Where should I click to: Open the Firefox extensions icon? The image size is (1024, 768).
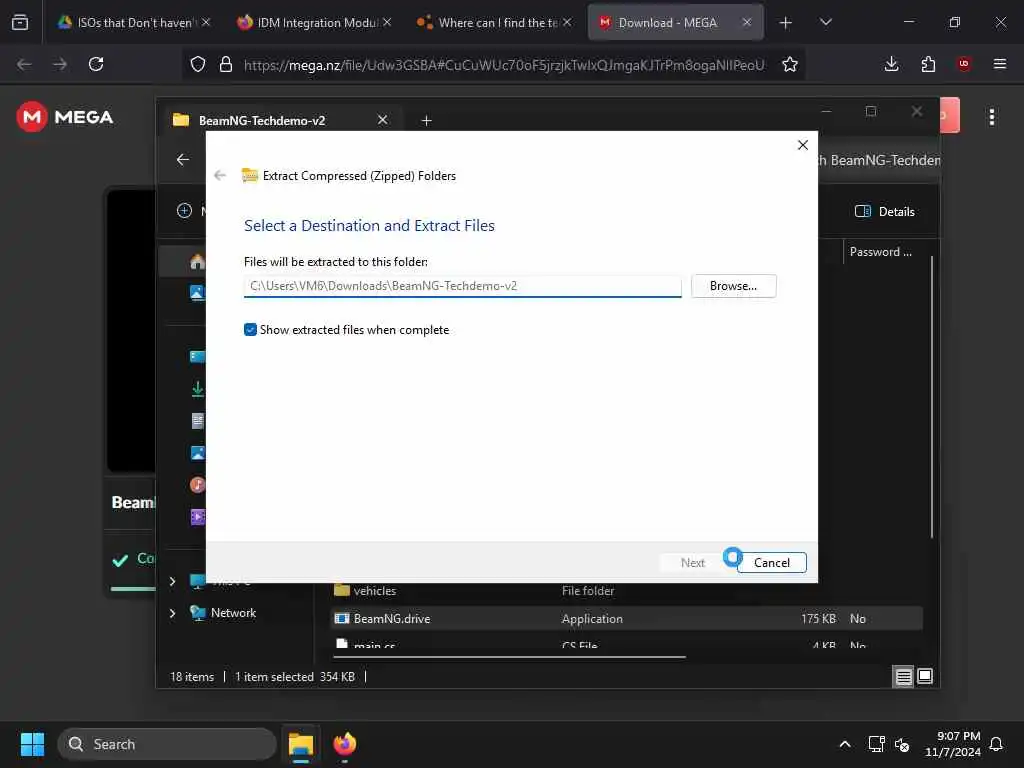click(927, 64)
